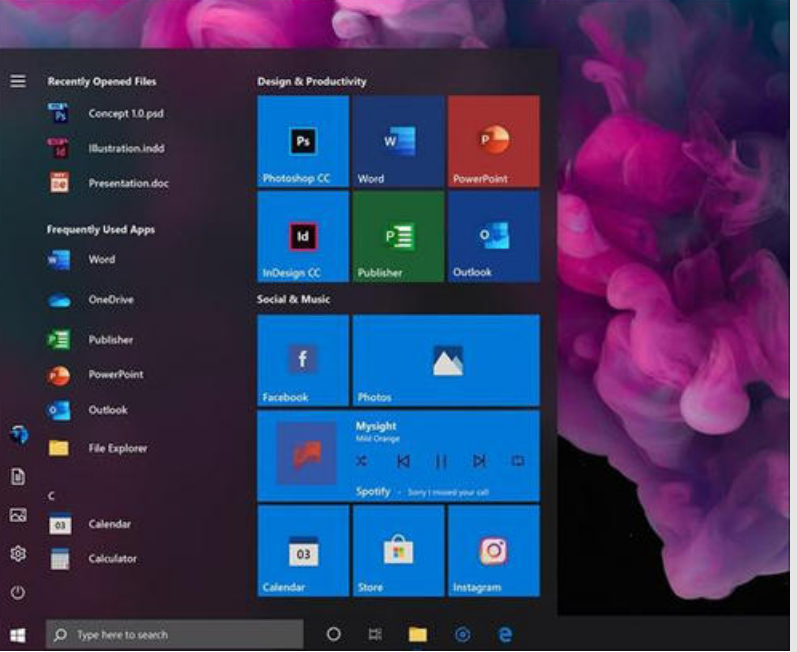Open the Photoshop CC tile

(303, 141)
